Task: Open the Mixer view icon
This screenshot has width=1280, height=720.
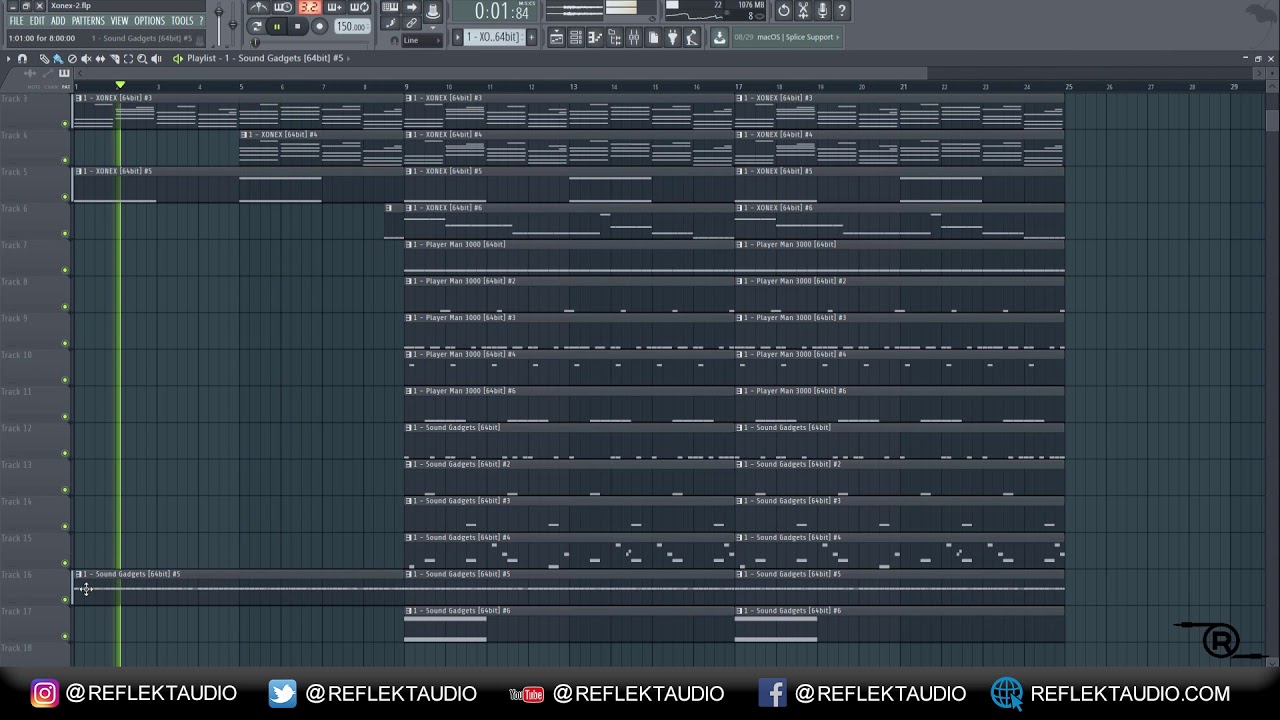Action: [634, 37]
